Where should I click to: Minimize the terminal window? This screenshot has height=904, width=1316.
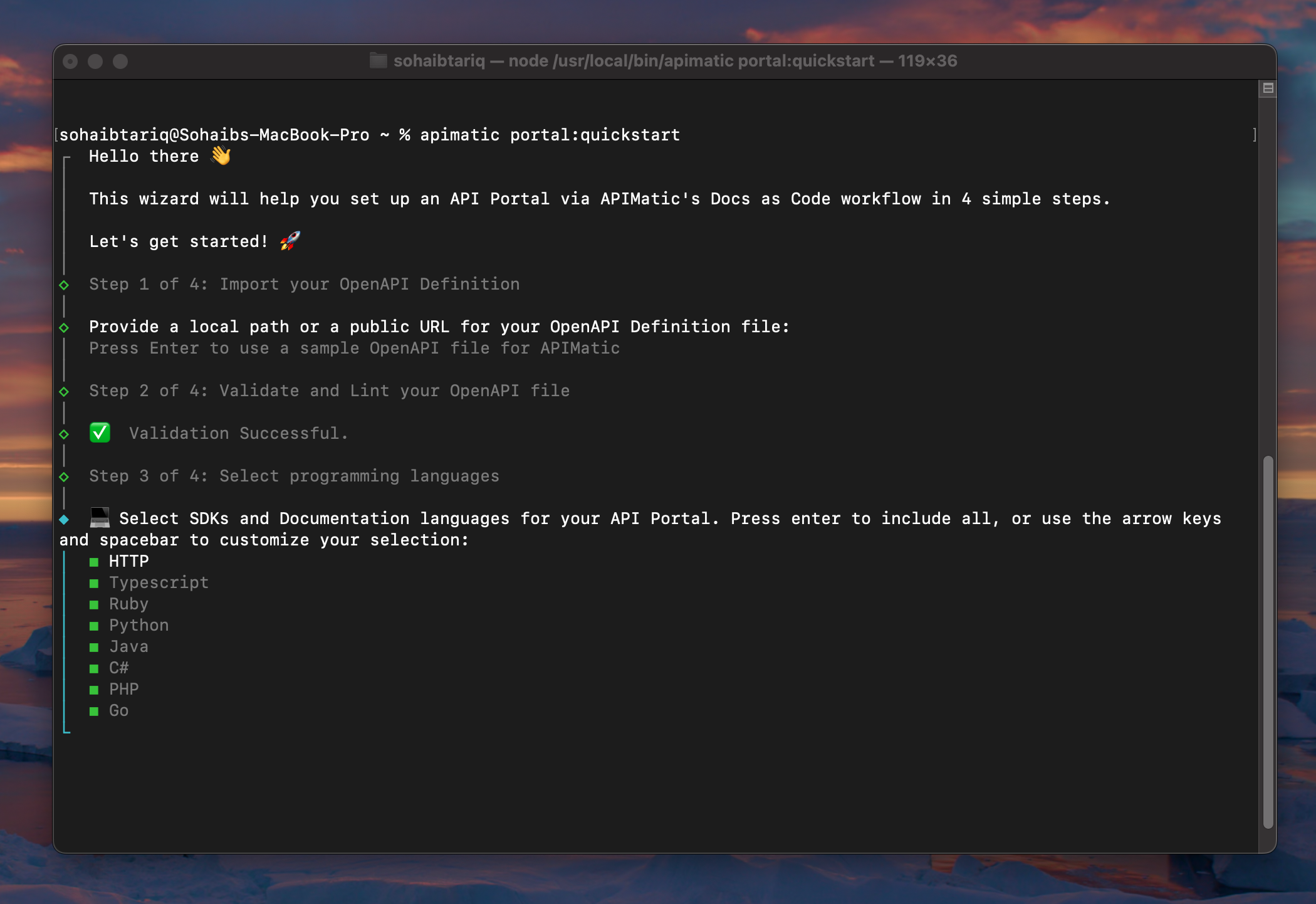95,61
